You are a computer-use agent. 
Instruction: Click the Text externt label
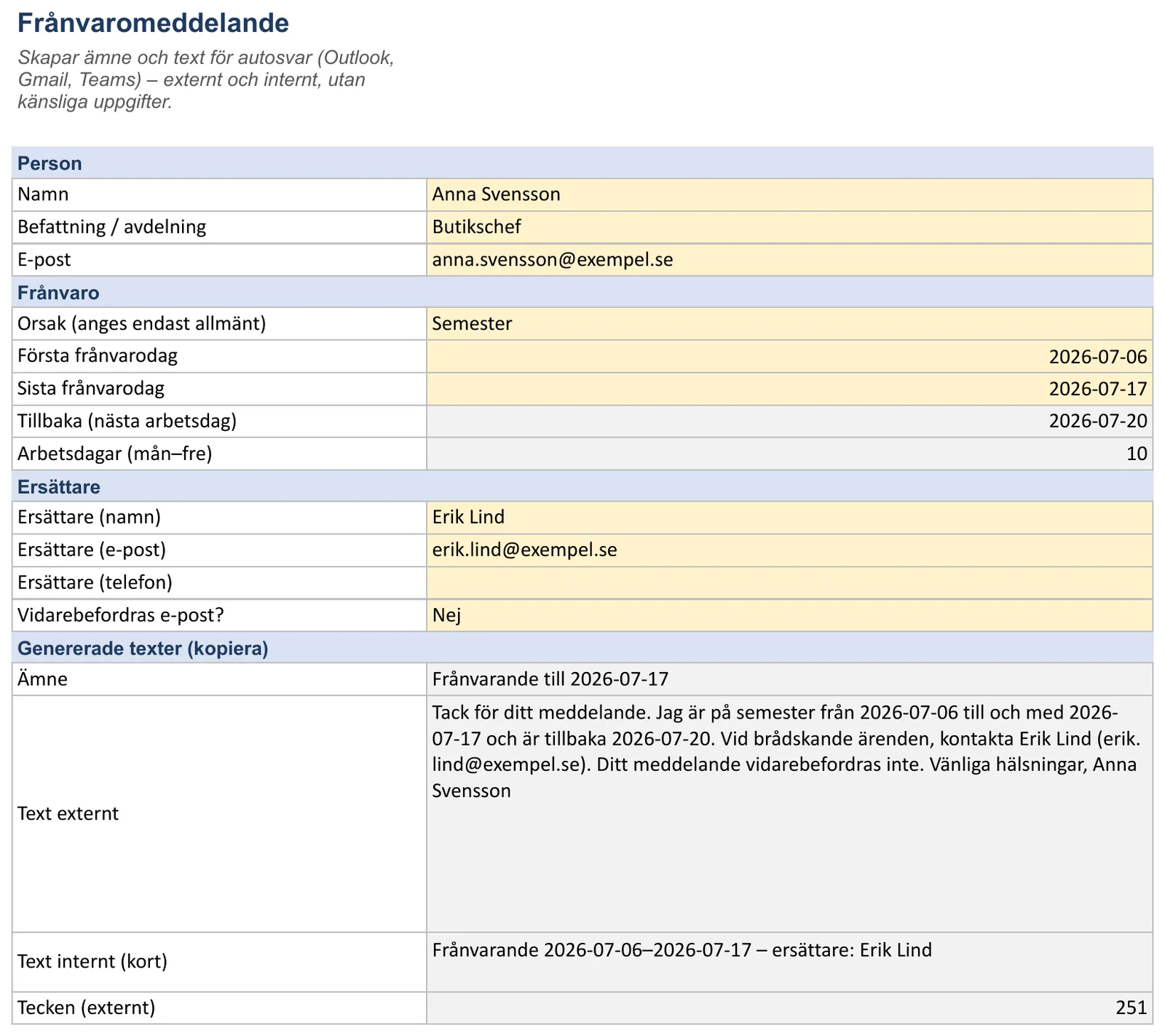click(x=68, y=814)
